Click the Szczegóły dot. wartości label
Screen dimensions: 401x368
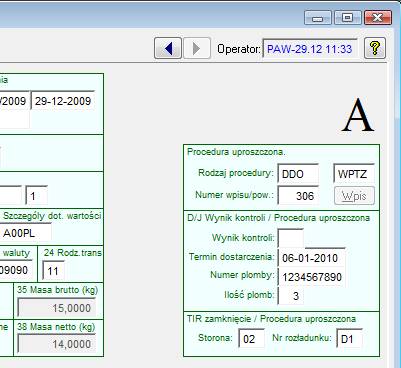pos(52,216)
